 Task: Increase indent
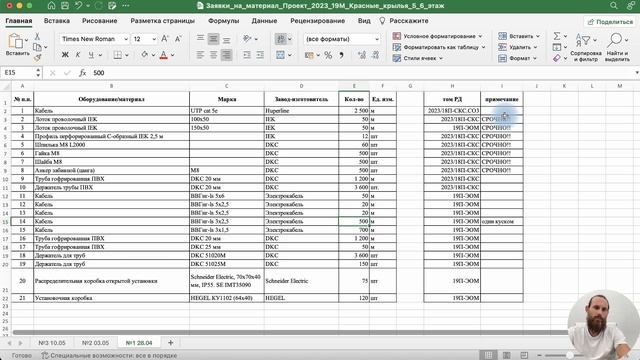(260, 55)
